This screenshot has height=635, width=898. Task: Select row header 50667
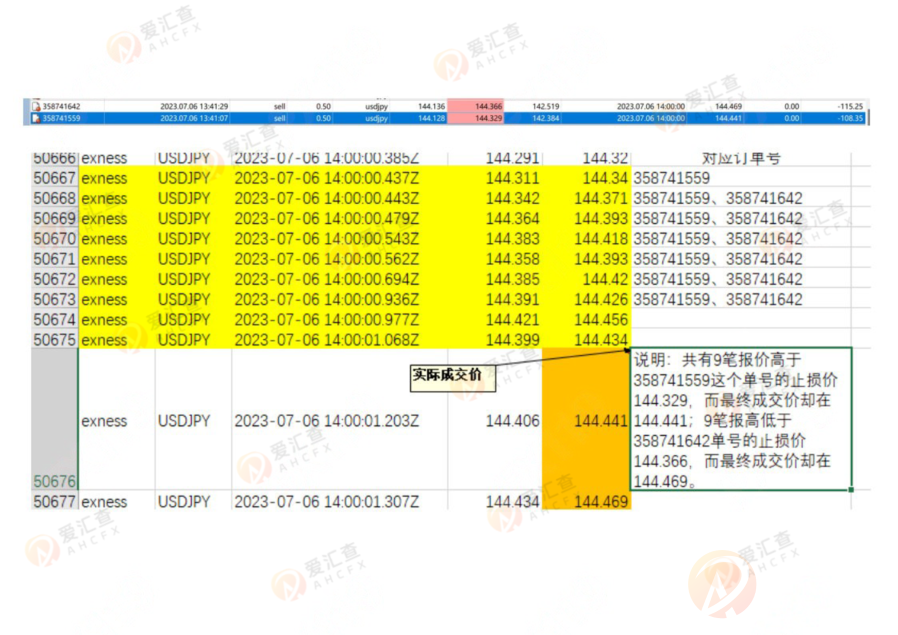point(54,178)
